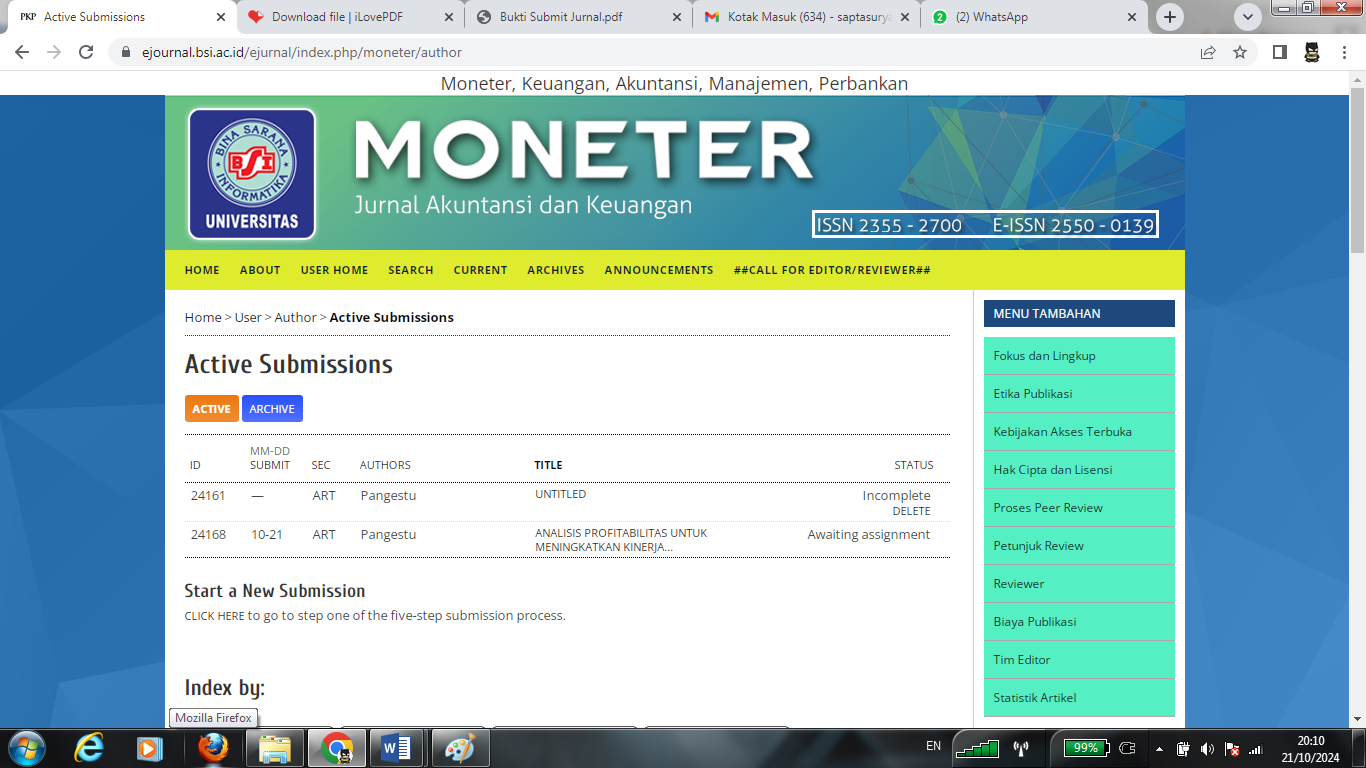Click the Author breadcrumb link

tap(296, 317)
